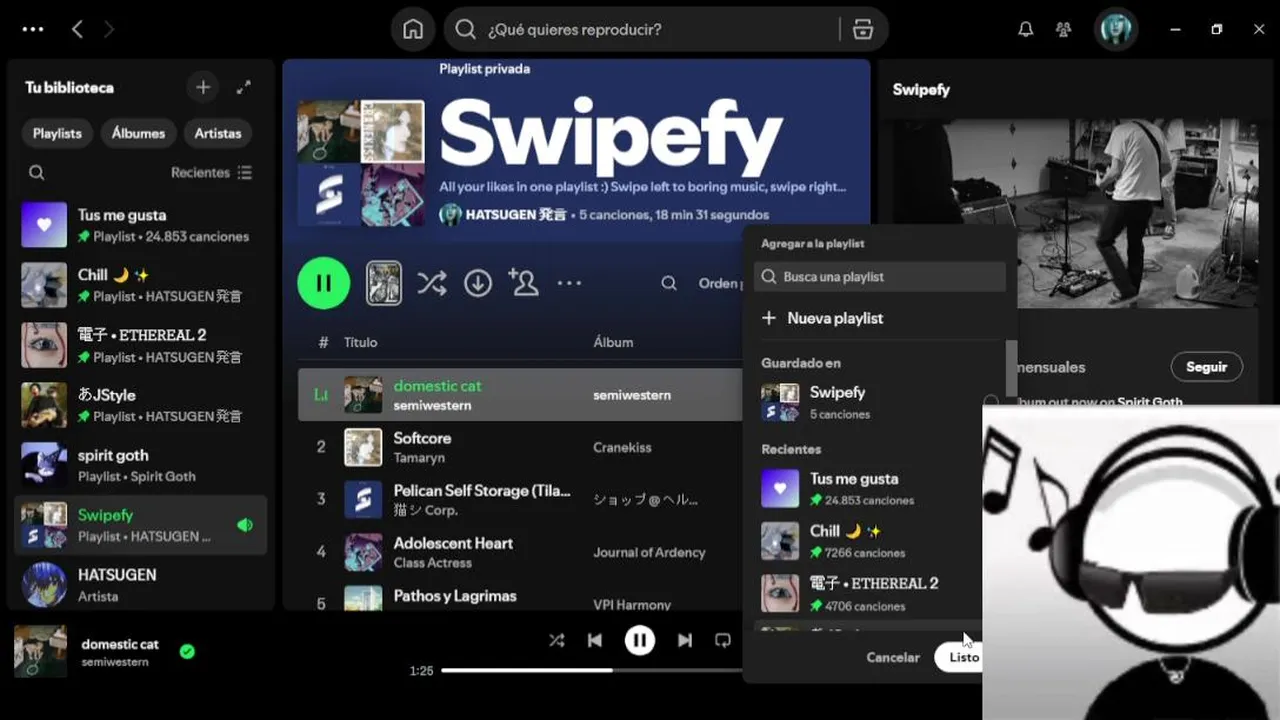Open Tus me gusta in library

[141, 225]
